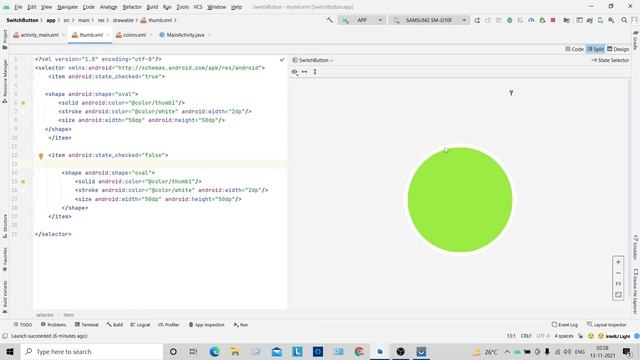Open the Navigate menu
640x360 pixels.
(x=67, y=7)
